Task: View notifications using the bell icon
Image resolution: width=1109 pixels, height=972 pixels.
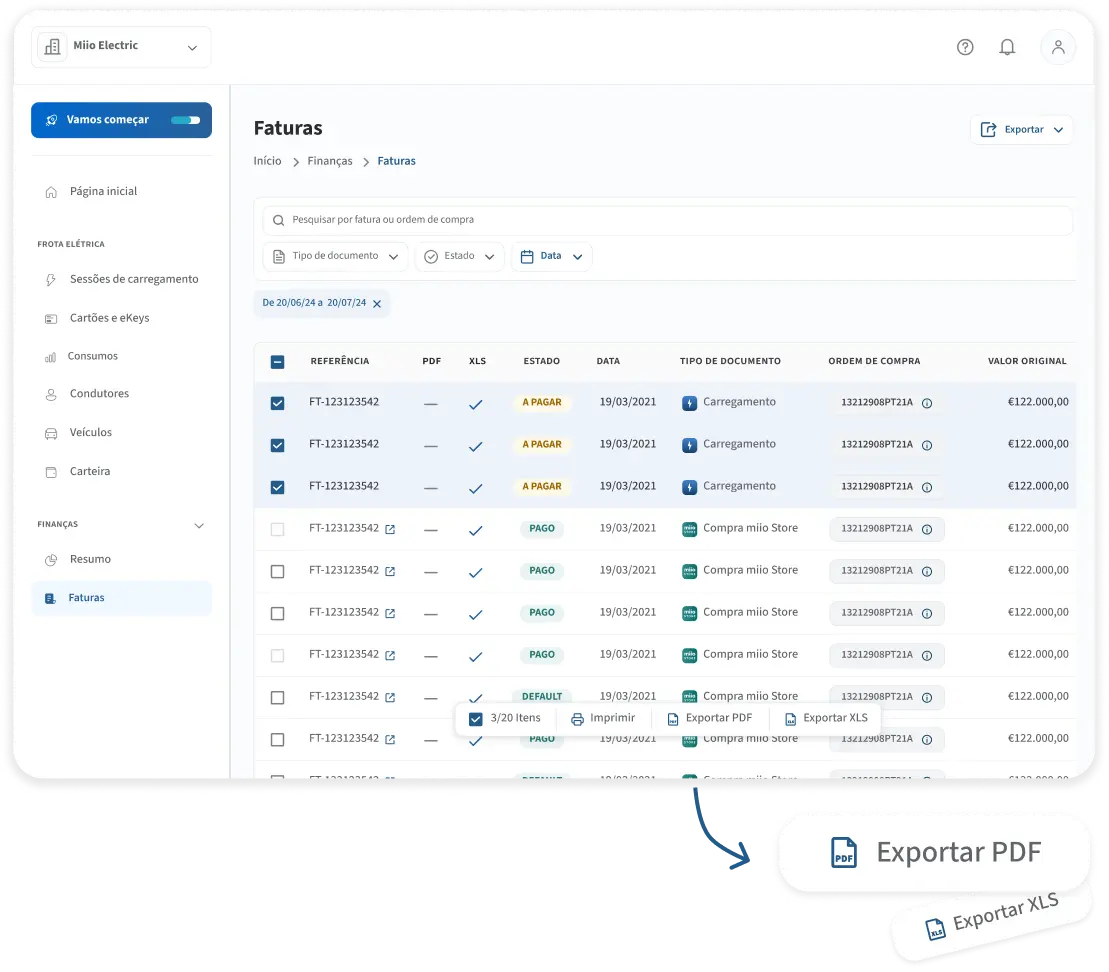Action: tap(1007, 47)
